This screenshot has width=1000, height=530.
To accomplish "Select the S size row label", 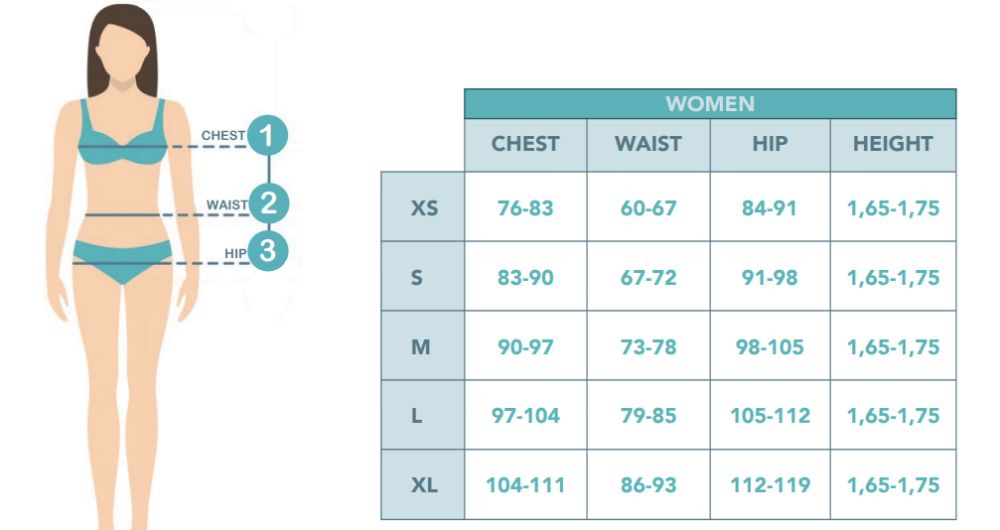I will click(x=417, y=277).
